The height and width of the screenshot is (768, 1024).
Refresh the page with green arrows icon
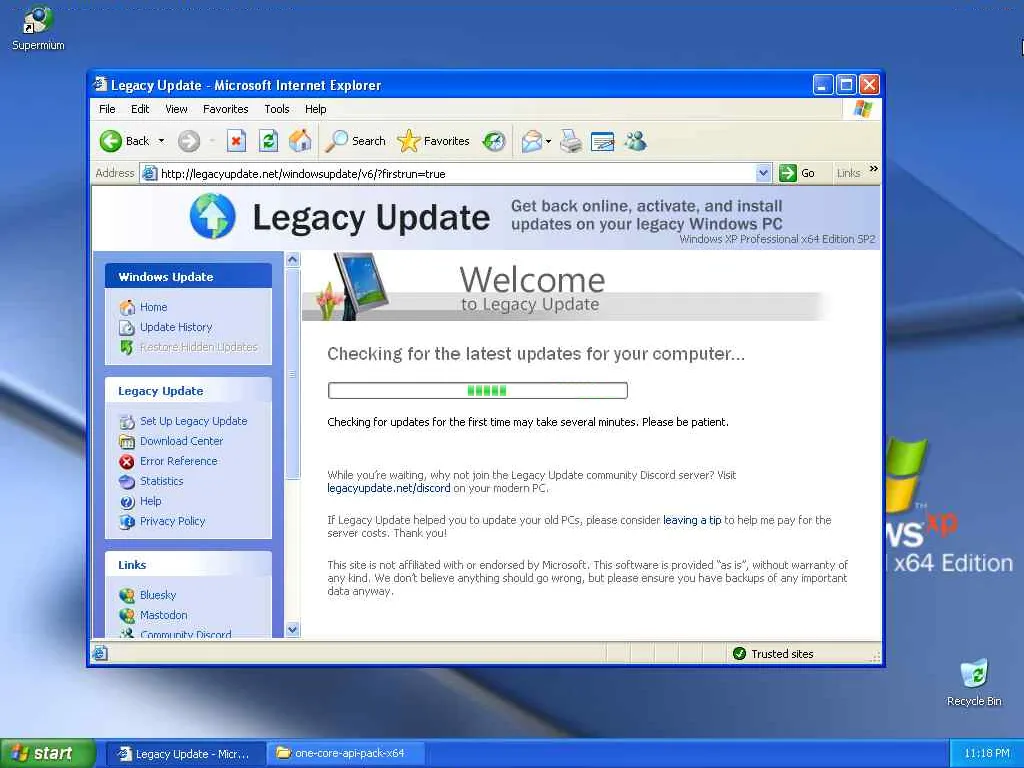tap(268, 141)
